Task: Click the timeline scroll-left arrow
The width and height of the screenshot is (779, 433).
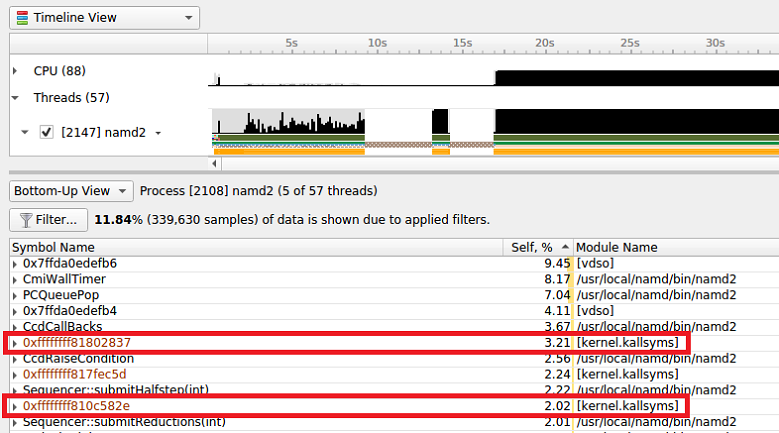Action: [x=214, y=163]
